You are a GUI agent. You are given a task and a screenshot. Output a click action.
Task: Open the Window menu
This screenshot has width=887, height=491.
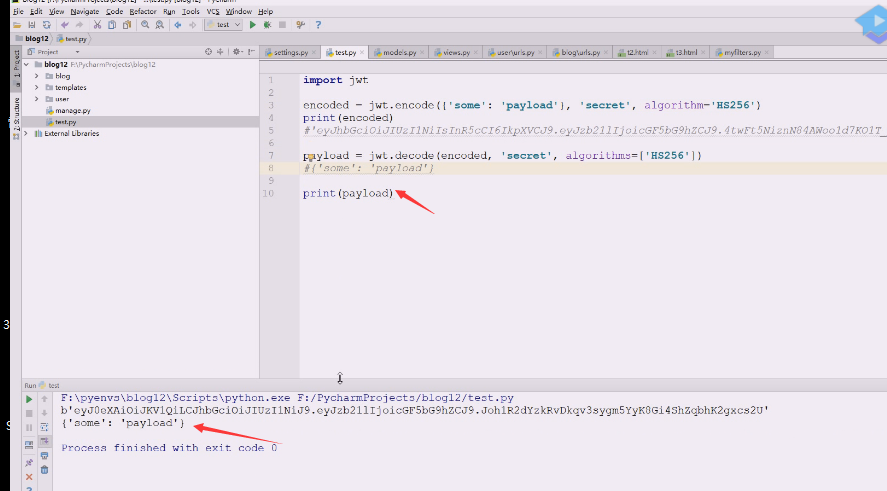pos(239,11)
